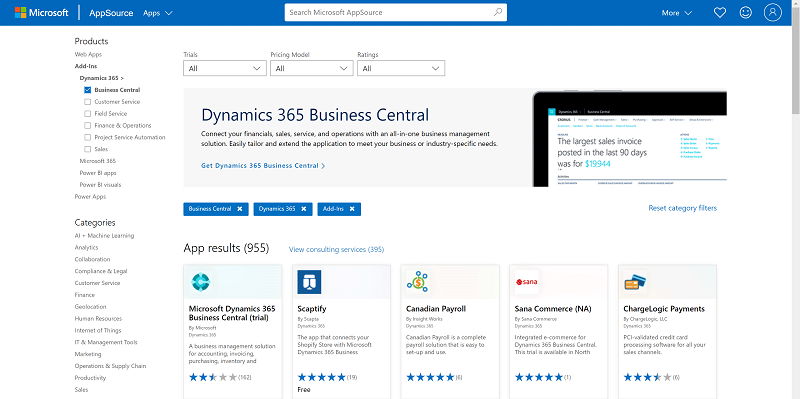Screen dimensions: 800x399
Task: Click the Sana Commerce star rating
Action: click(x=539, y=378)
